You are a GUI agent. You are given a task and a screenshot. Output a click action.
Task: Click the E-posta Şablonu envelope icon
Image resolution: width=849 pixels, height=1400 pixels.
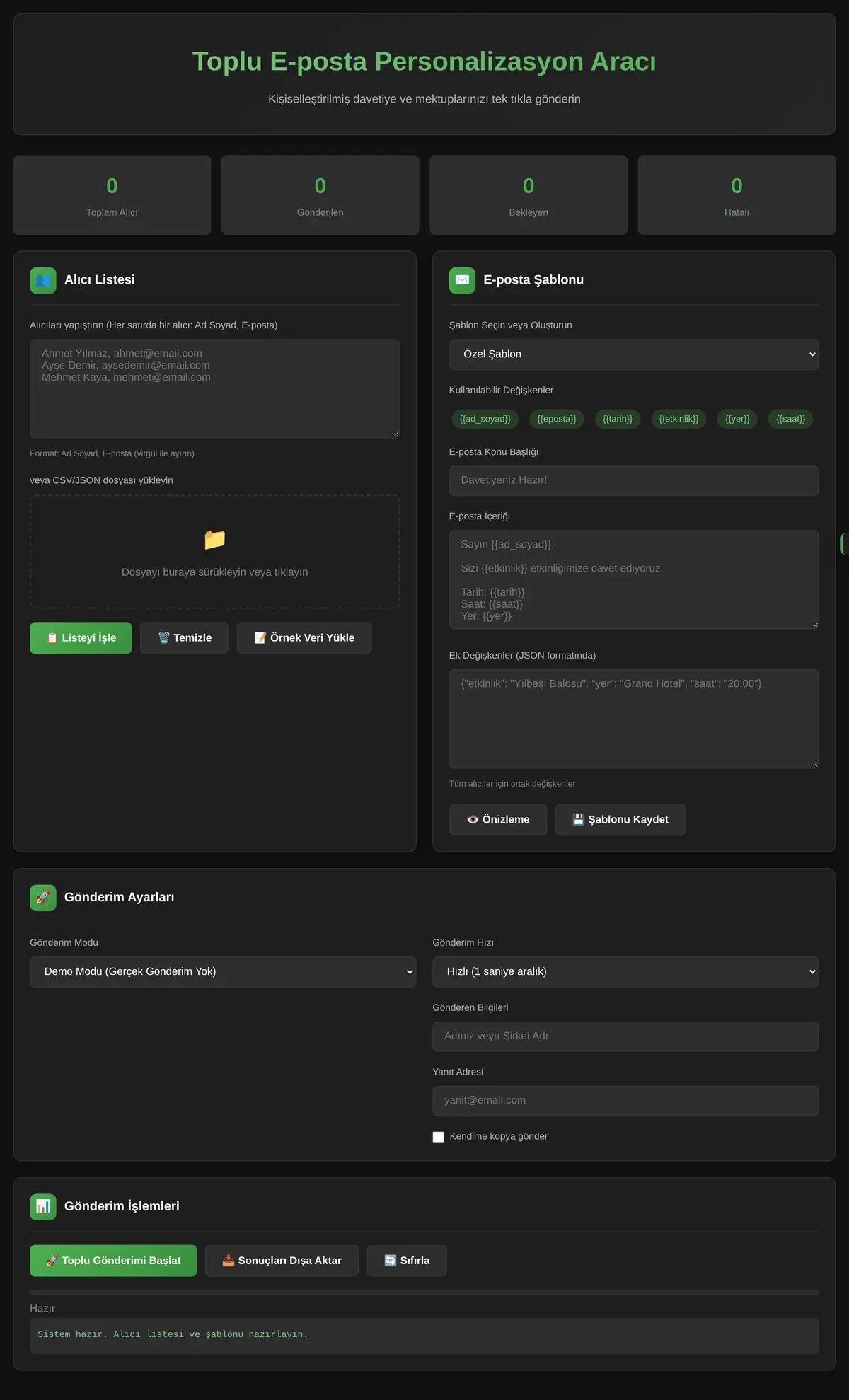[462, 280]
